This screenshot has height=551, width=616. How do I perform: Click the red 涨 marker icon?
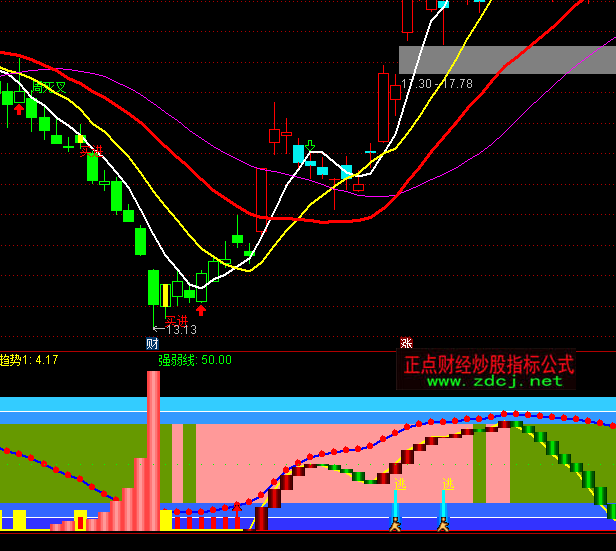(x=406, y=343)
